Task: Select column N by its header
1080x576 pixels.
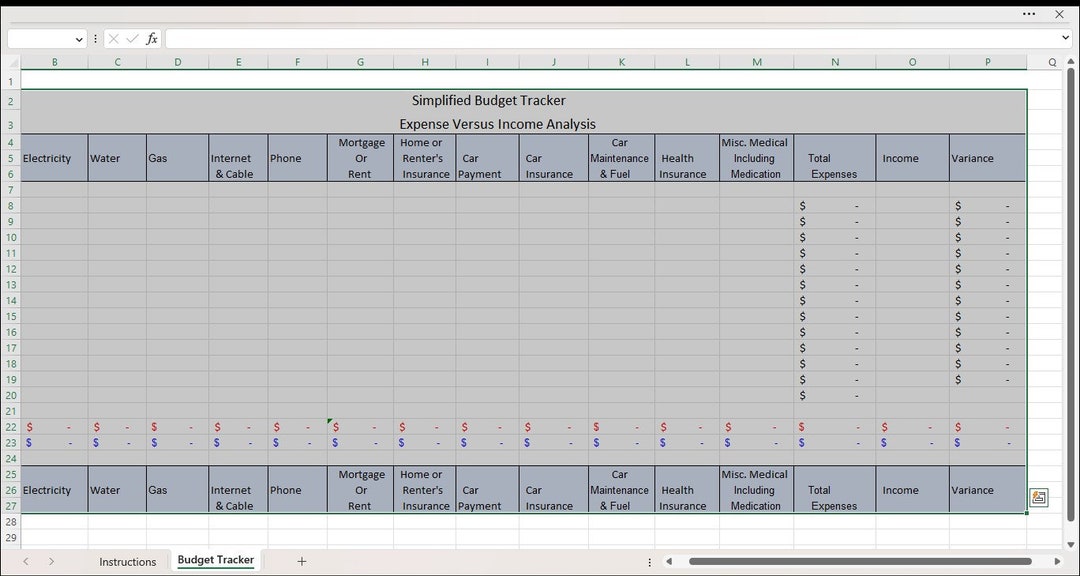Action: 835,61
